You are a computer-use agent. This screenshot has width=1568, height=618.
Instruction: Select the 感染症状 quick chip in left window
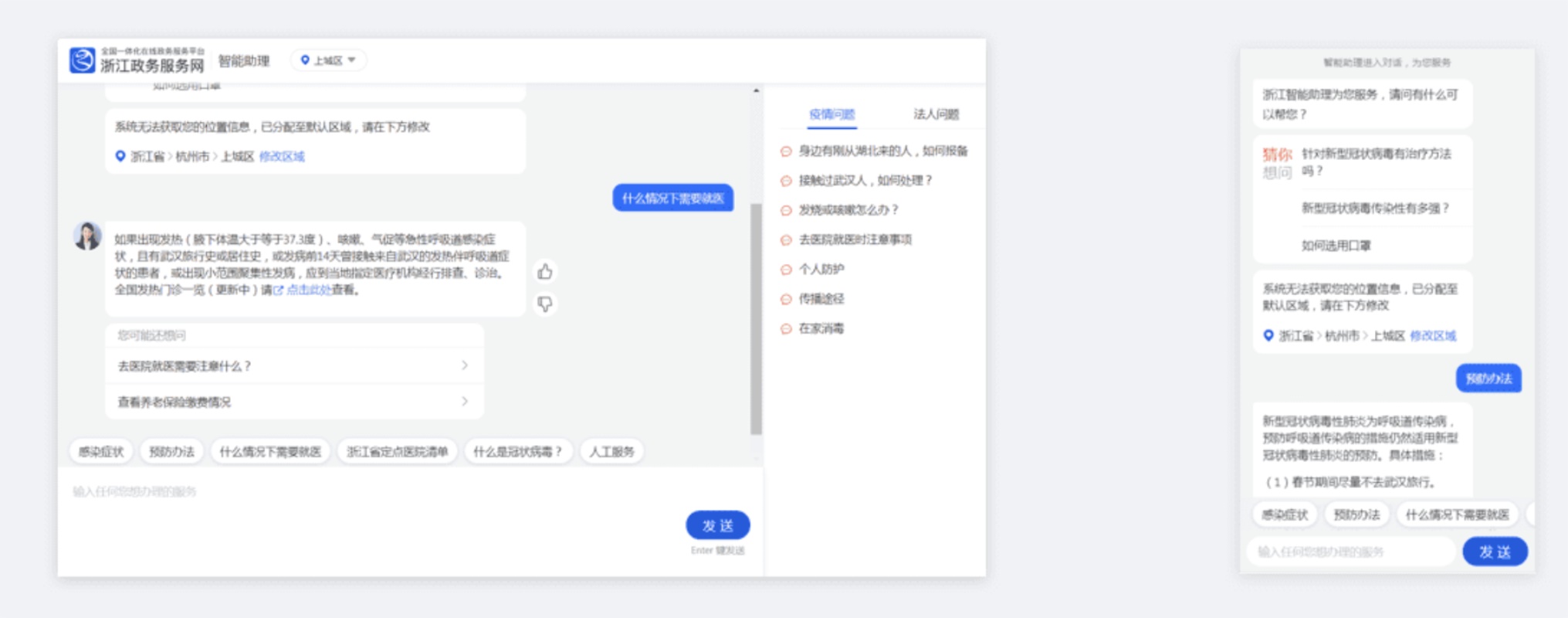[x=101, y=452]
